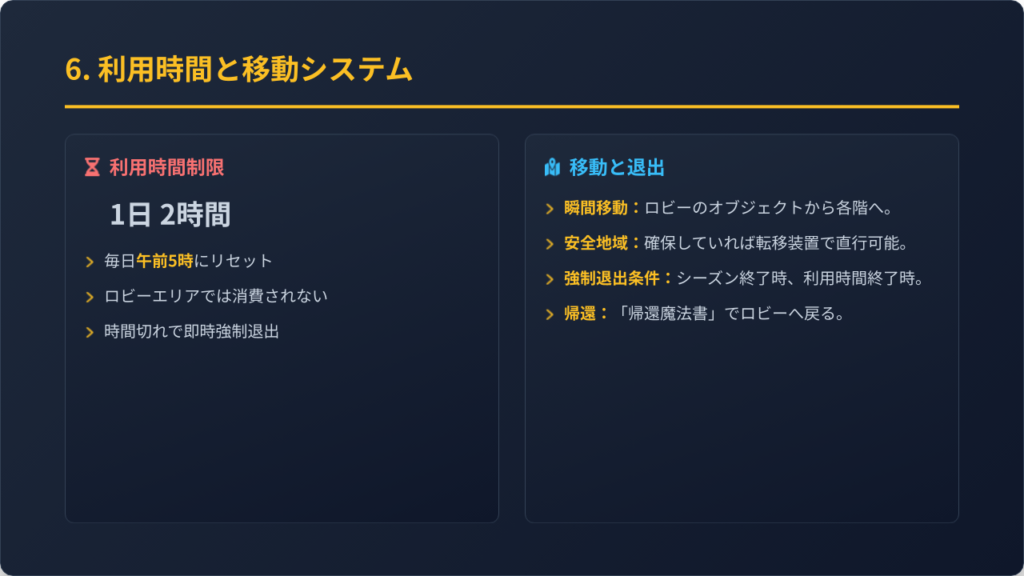Click the hourglass icon beside 利用時間制限
Screen dimensions: 1024x576
tap(92, 167)
